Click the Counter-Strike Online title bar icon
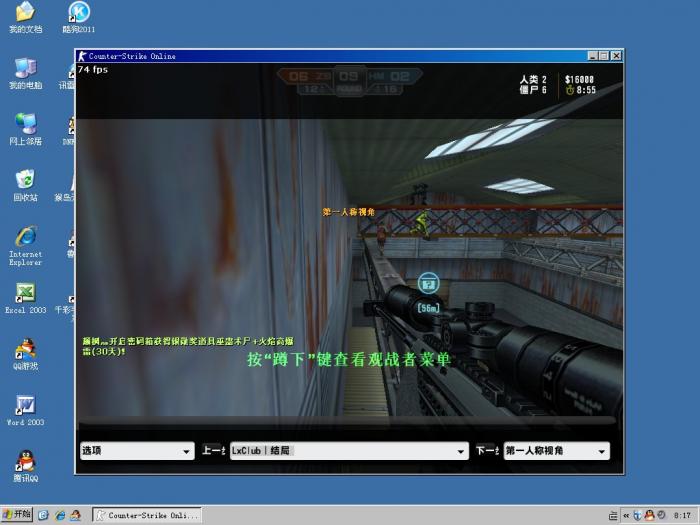This screenshot has width=700, height=525. point(82,56)
